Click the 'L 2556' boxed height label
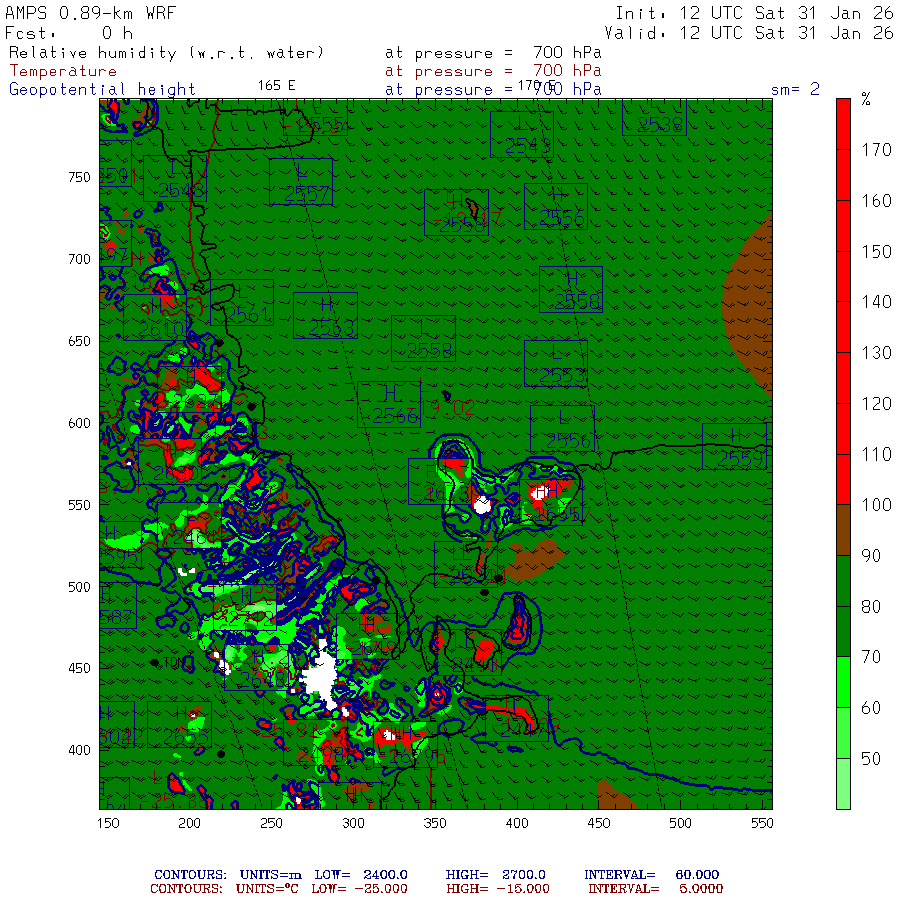The image size is (900, 900). click(562, 429)
